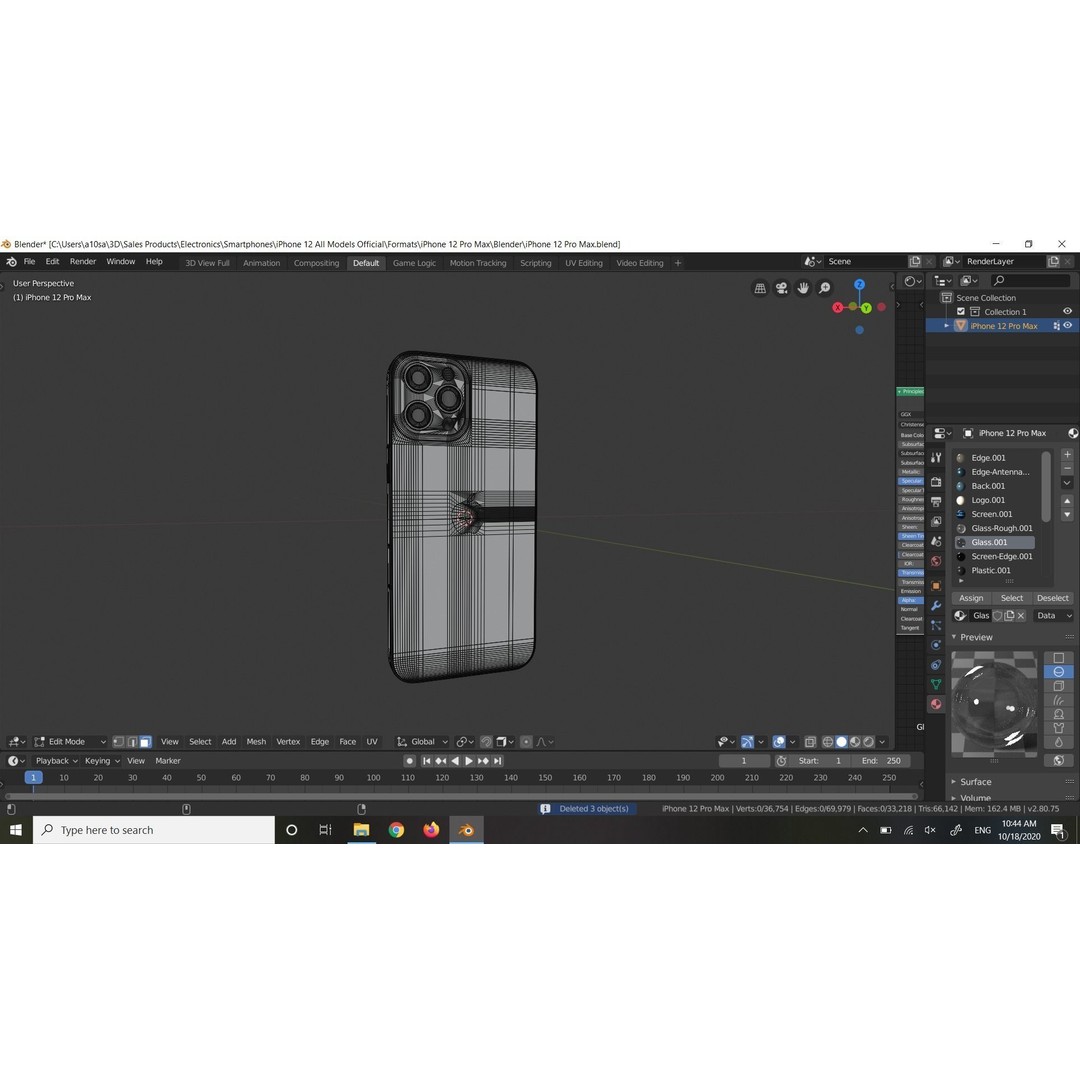This screenshot has height=1080, width=1080.
Task: Open the Playback dropdown
Action: [x=56, y=761]
